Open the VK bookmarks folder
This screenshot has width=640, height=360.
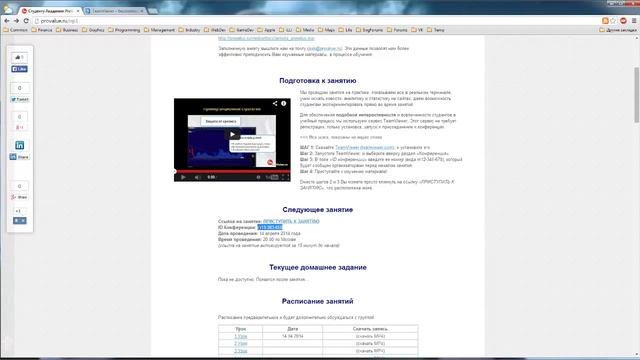(x=417, y=30)
